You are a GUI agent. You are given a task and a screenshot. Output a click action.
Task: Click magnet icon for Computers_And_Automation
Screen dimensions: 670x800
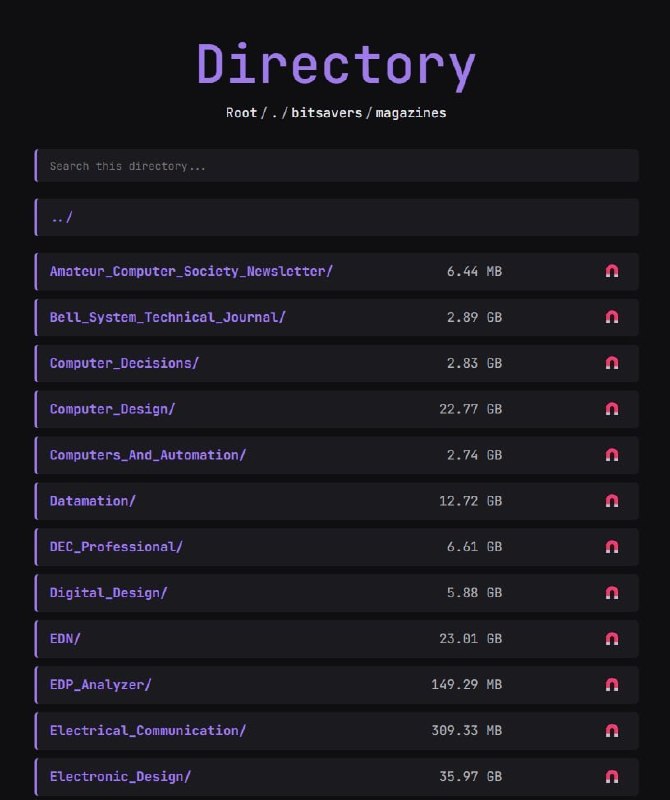[x=612, y=455]
